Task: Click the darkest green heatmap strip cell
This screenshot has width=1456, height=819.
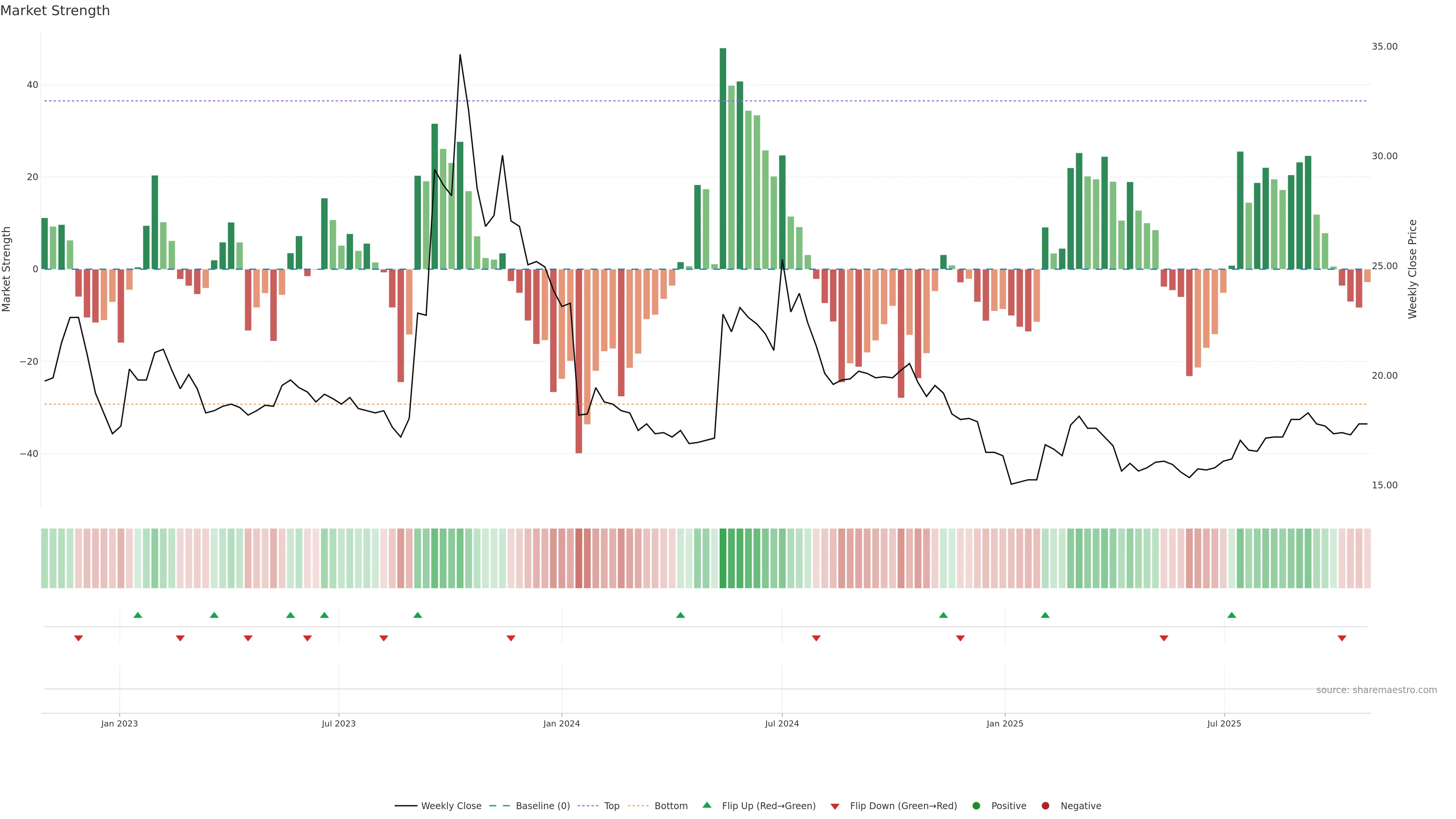Action: [x=723, y=558]
